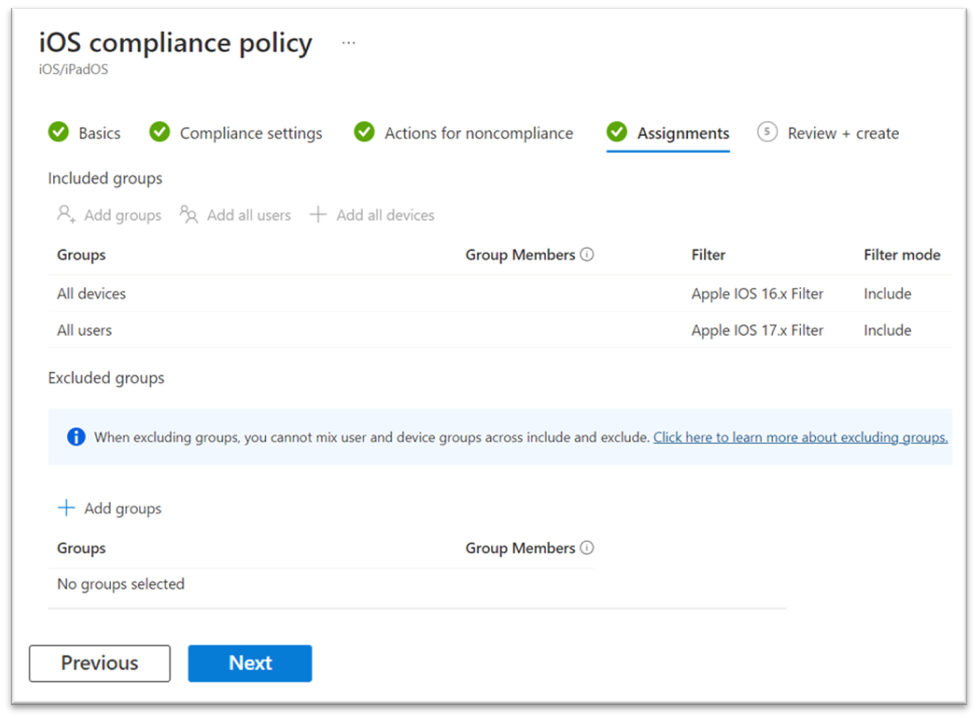Go to the Basics tab

click(x=99, y=133)
